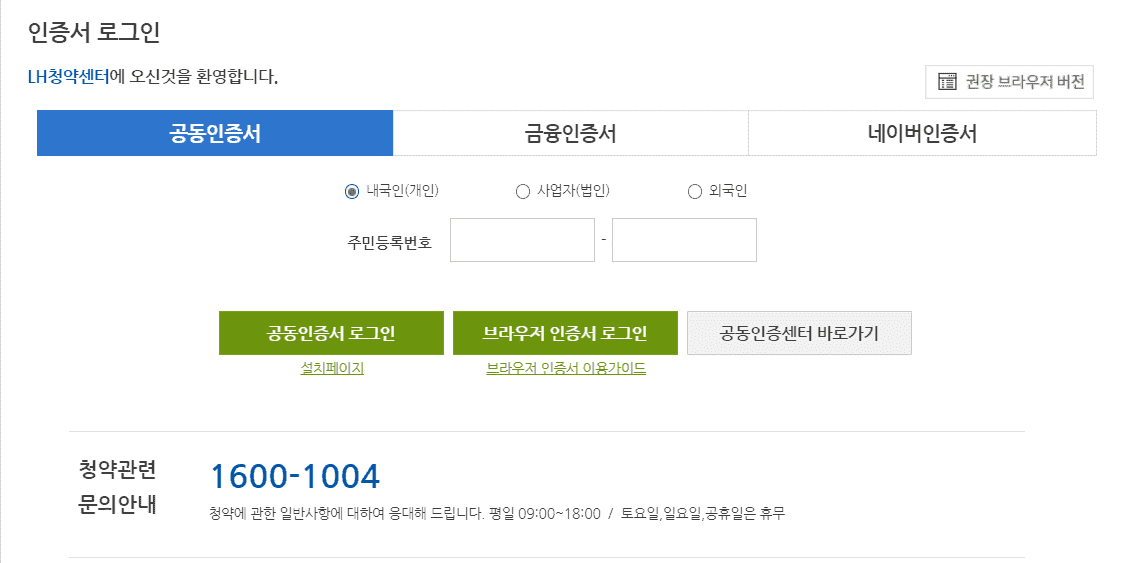Open the 네이버인증서 tab
Viewport: 1123px width, 563px height.
tap(922, 133)
